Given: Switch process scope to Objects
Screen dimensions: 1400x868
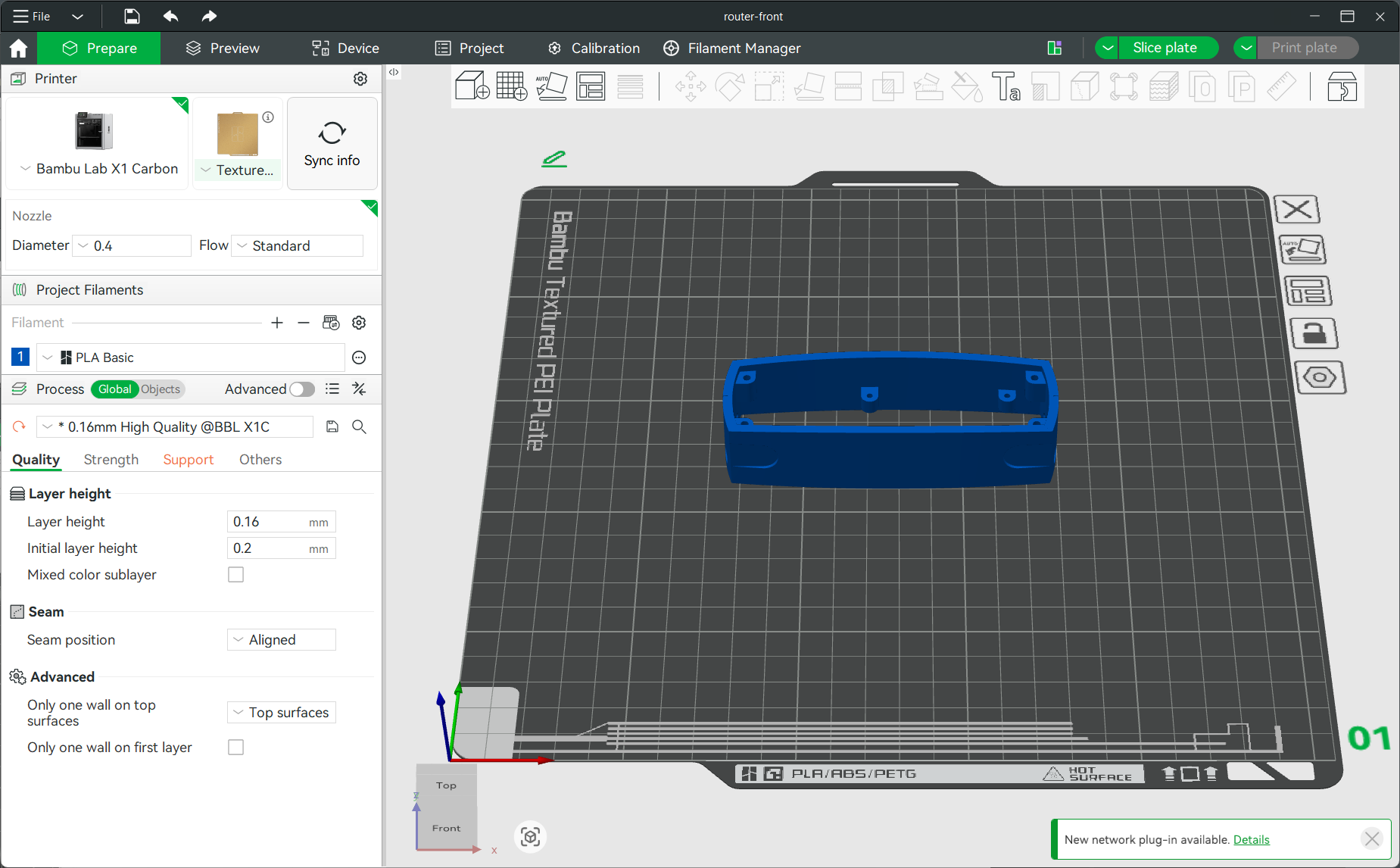Looking at the screenshot, I should click(x=161, y=389).
